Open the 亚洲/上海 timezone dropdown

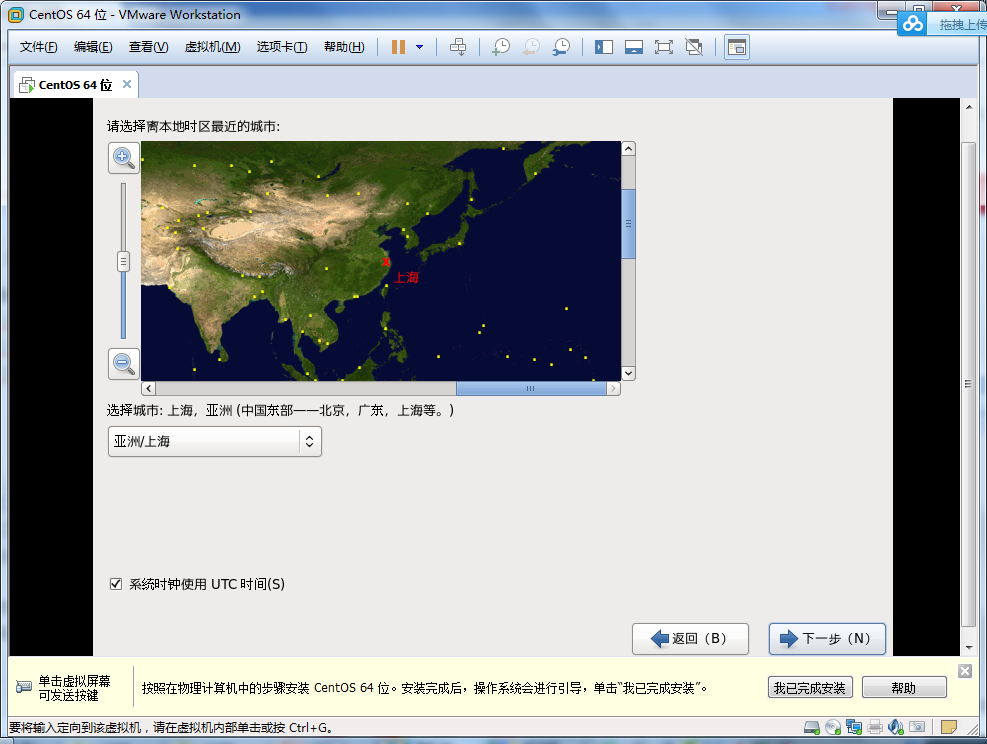point(214,441)
